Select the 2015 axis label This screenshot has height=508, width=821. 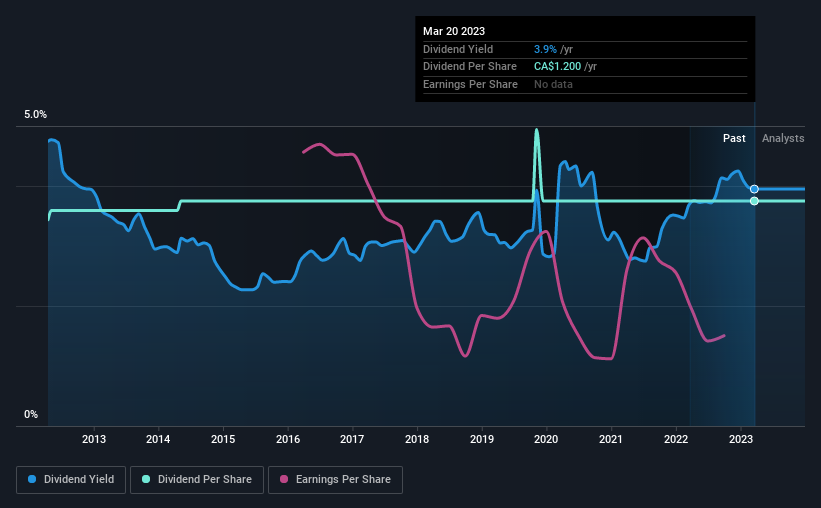[x=223, y=439]
